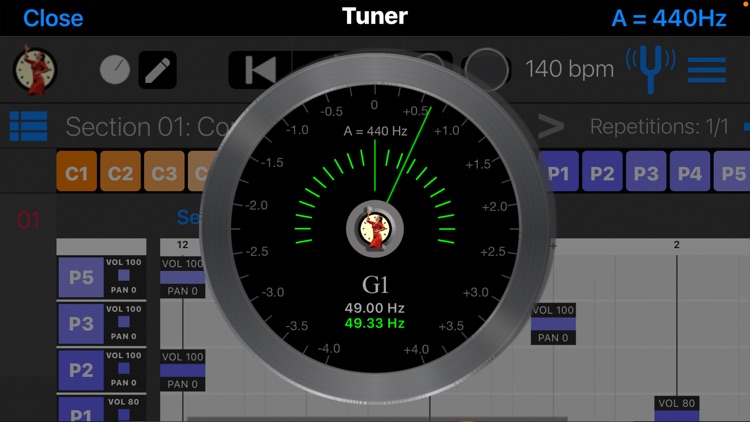750x422 pixels.
Task: Select the P3 track header
Action: tap(81, 324)
